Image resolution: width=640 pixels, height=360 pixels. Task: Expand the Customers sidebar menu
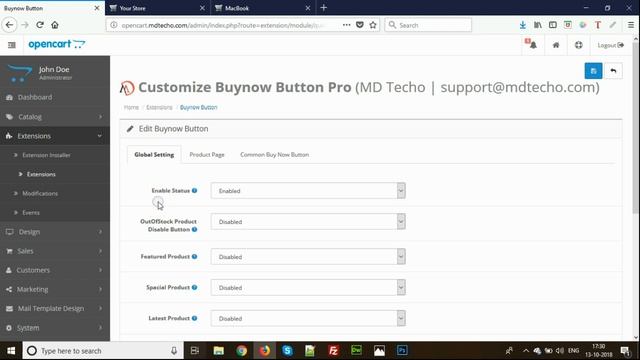coord(55,270)
